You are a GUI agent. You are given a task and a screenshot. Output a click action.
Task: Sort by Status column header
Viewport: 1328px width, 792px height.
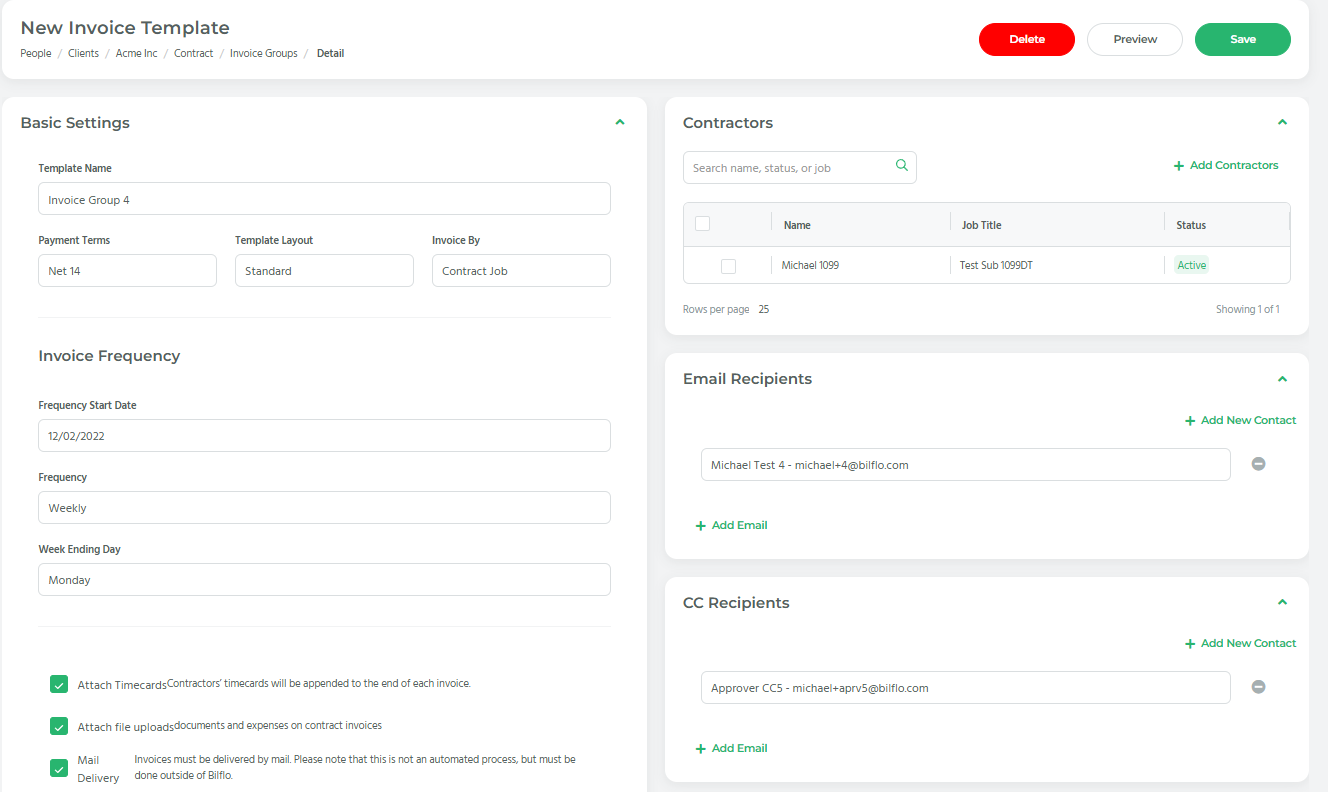coord(1191,225)
